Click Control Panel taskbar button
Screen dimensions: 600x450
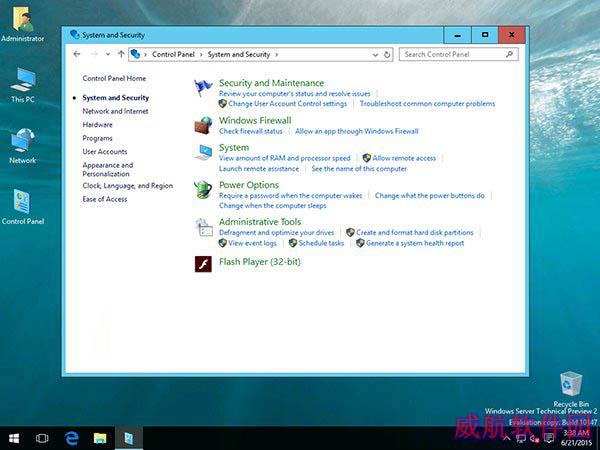coord(129,438)
